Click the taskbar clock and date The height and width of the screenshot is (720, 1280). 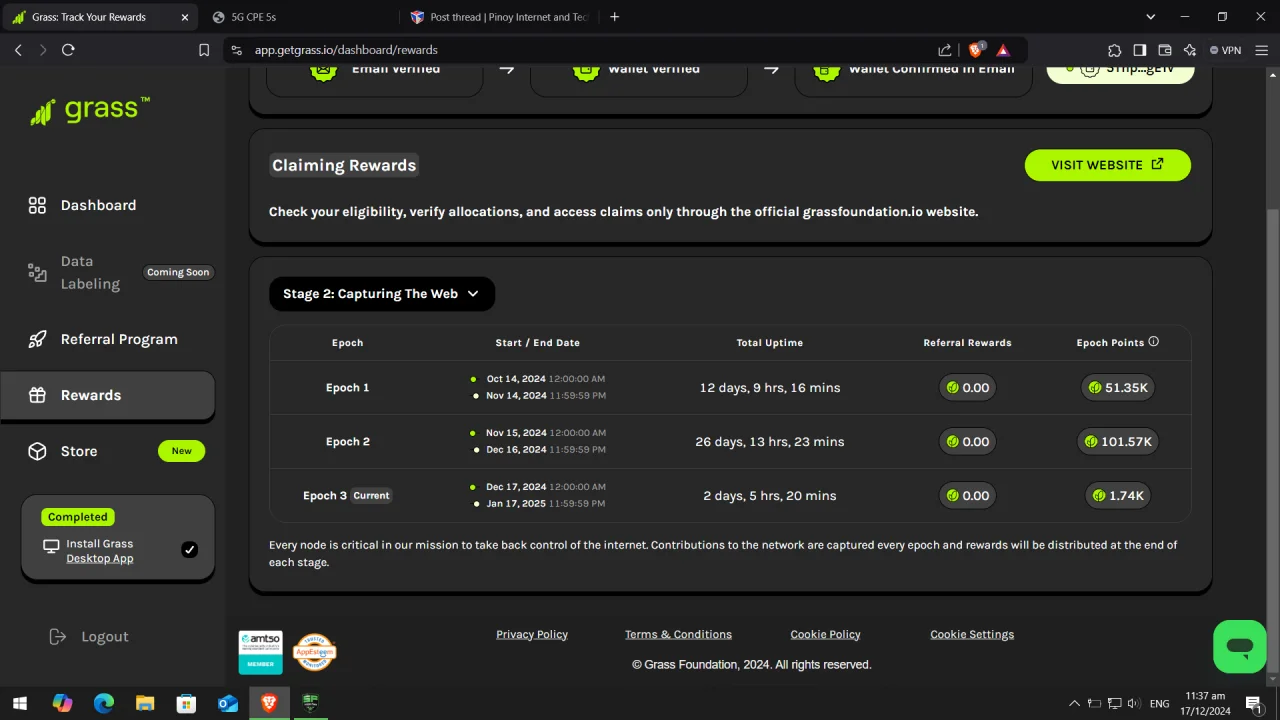pos(1205,703)
